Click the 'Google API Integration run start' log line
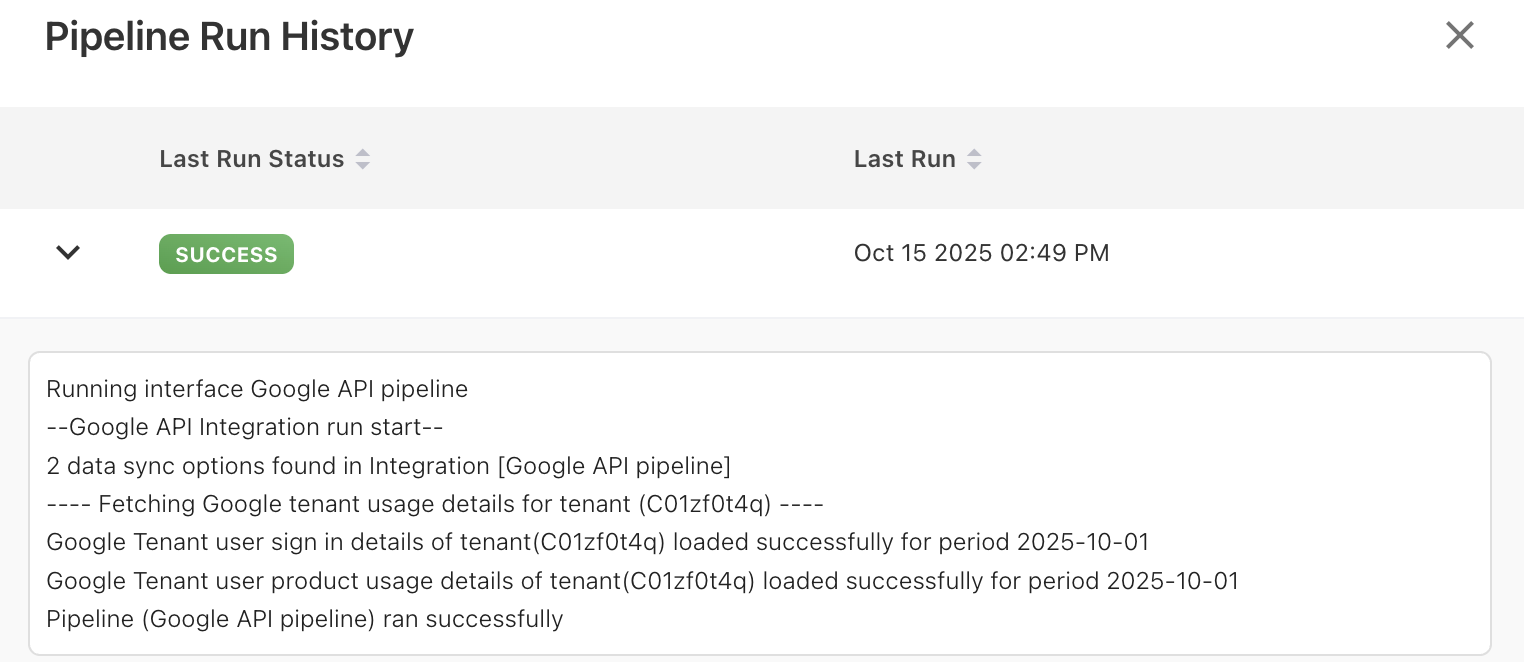The height and width of the screenshot is (662, 1524). pos(245,427)
